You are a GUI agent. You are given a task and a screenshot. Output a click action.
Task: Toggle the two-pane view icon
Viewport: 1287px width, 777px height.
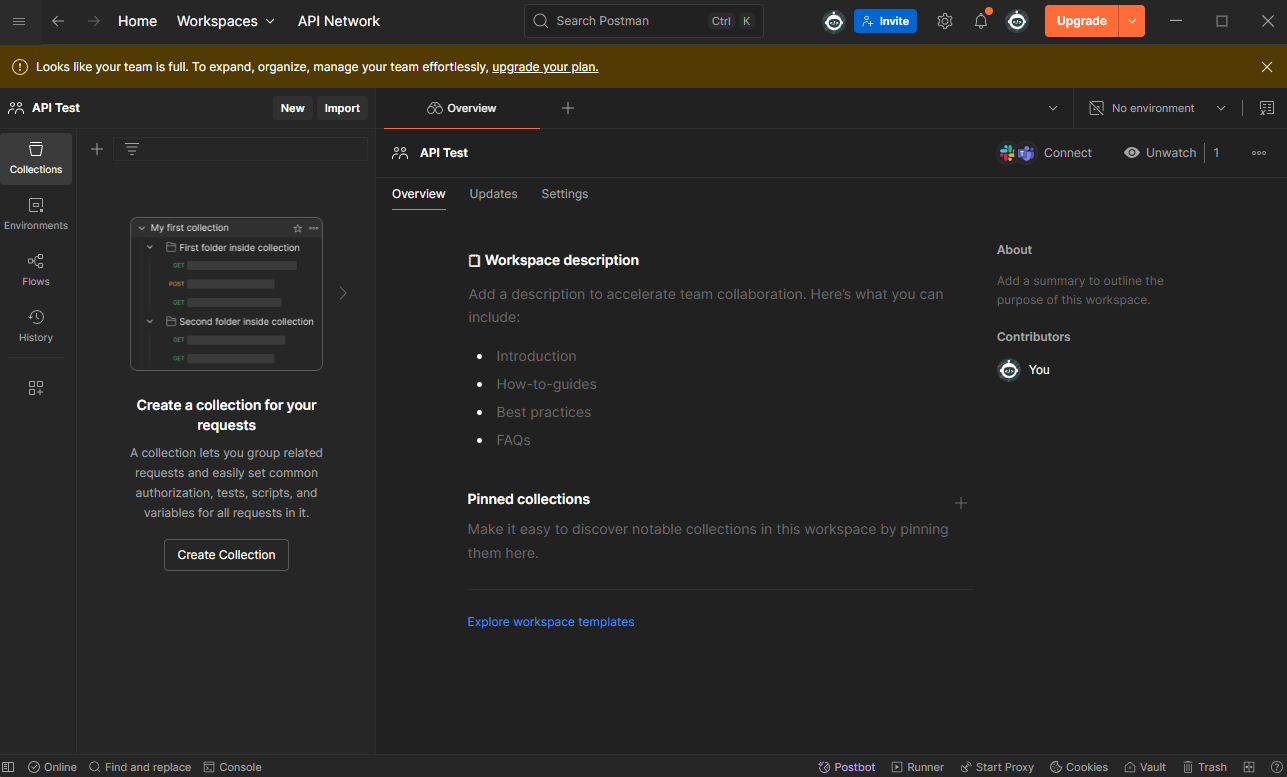tap(1249, 767)
